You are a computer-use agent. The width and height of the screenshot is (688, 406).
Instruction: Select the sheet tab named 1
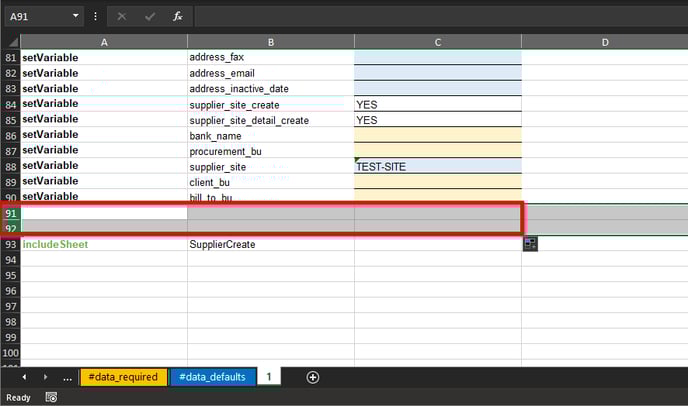coord(269,377)
